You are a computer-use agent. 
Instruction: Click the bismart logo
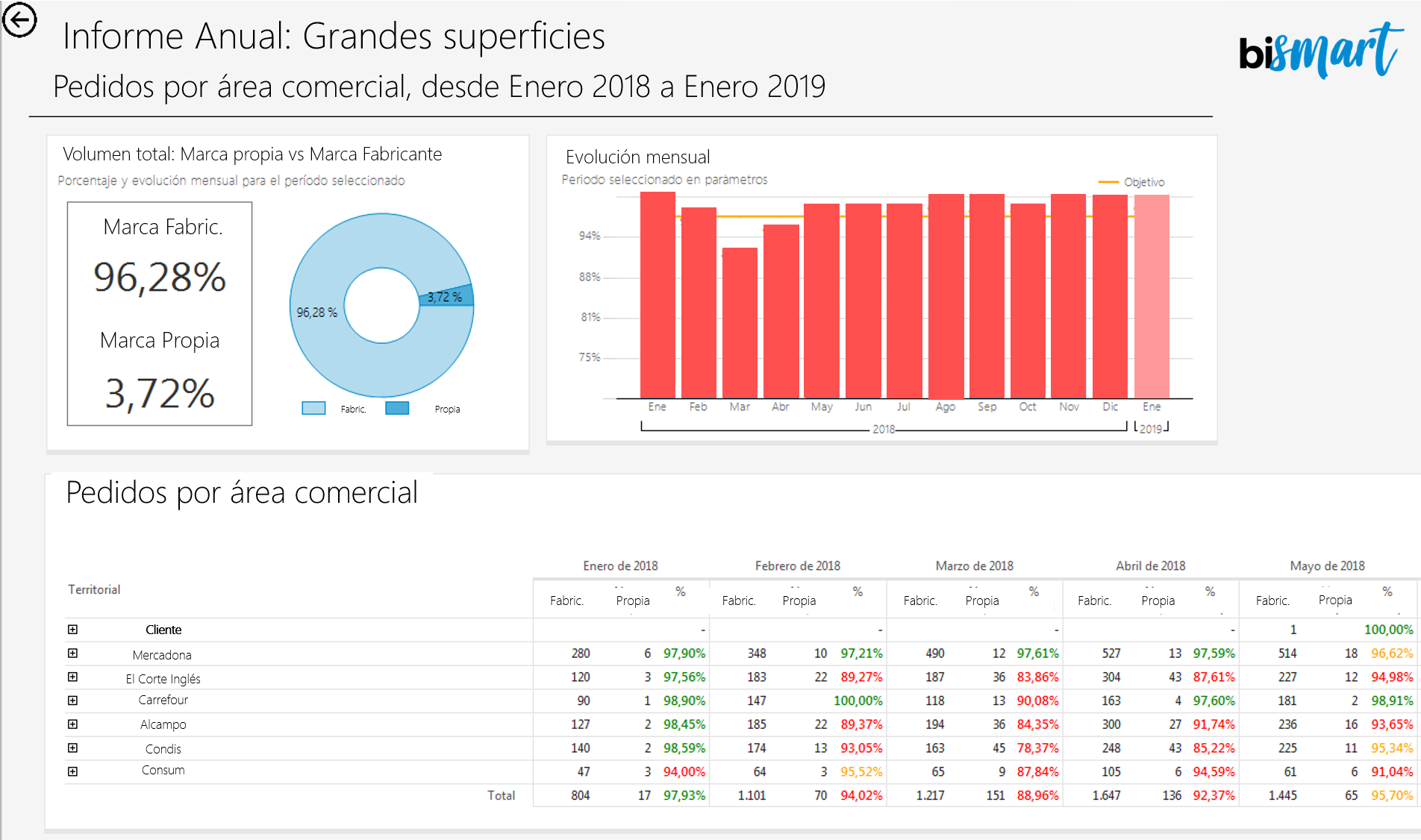tap(1319, 51)
